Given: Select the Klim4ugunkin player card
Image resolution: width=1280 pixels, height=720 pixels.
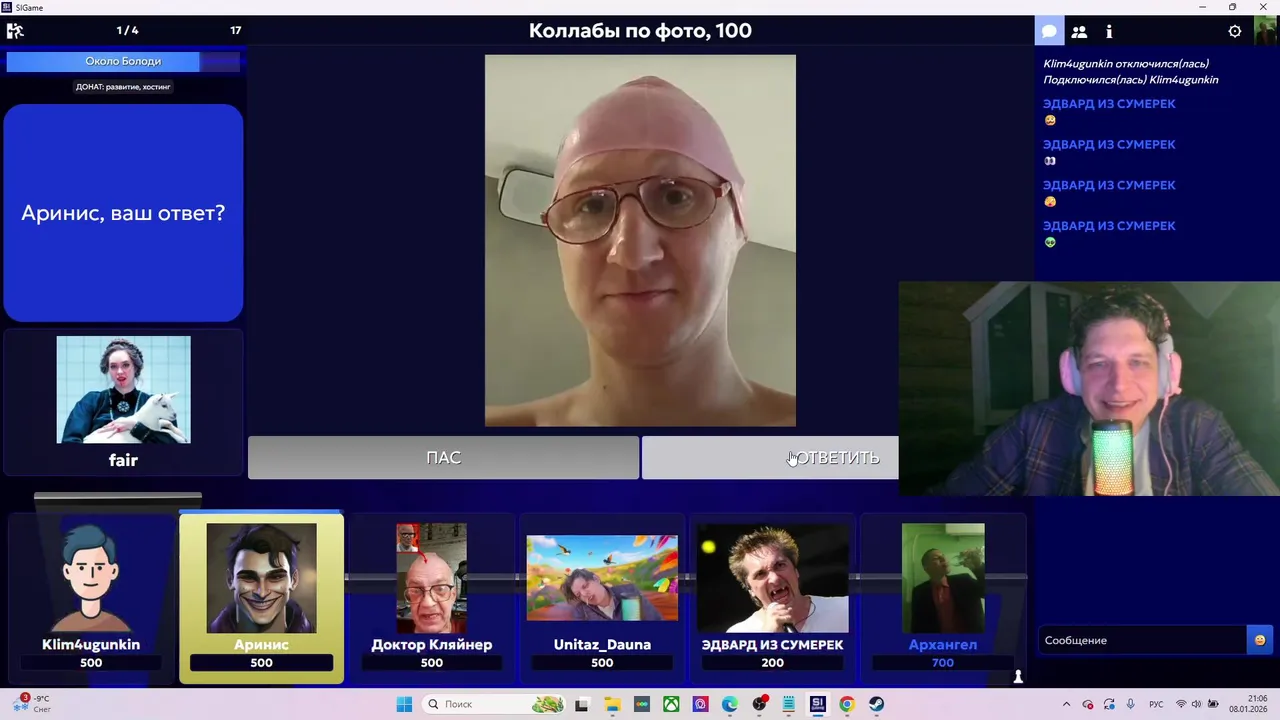Looking at the screenshot, I should (91, 598).
